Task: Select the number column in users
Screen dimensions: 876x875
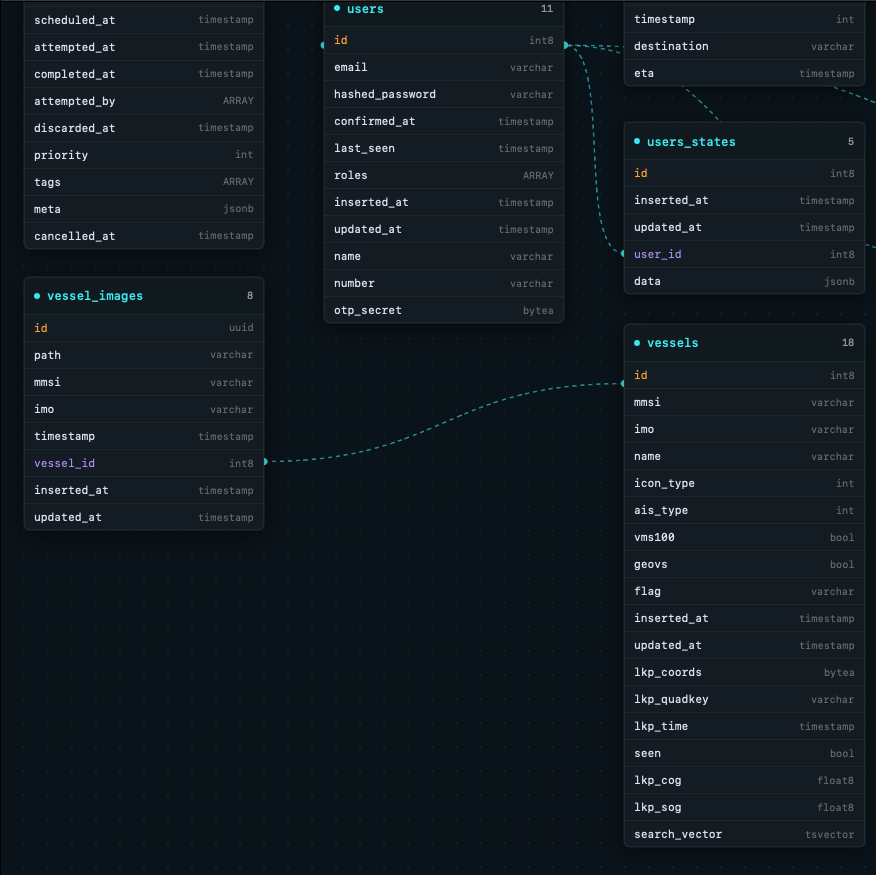Action: 444,283
